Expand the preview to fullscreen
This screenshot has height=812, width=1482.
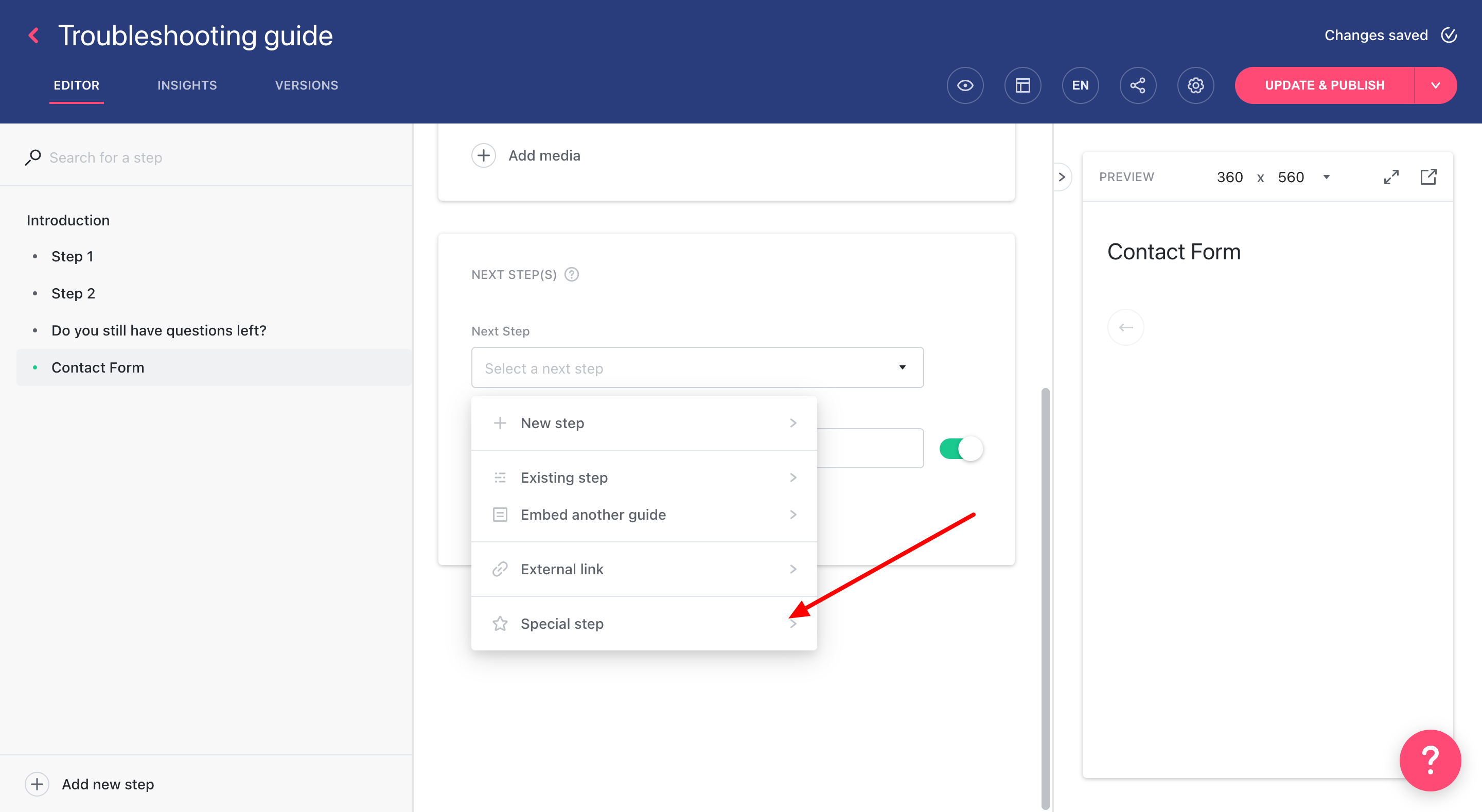(x=1391, y=176)
